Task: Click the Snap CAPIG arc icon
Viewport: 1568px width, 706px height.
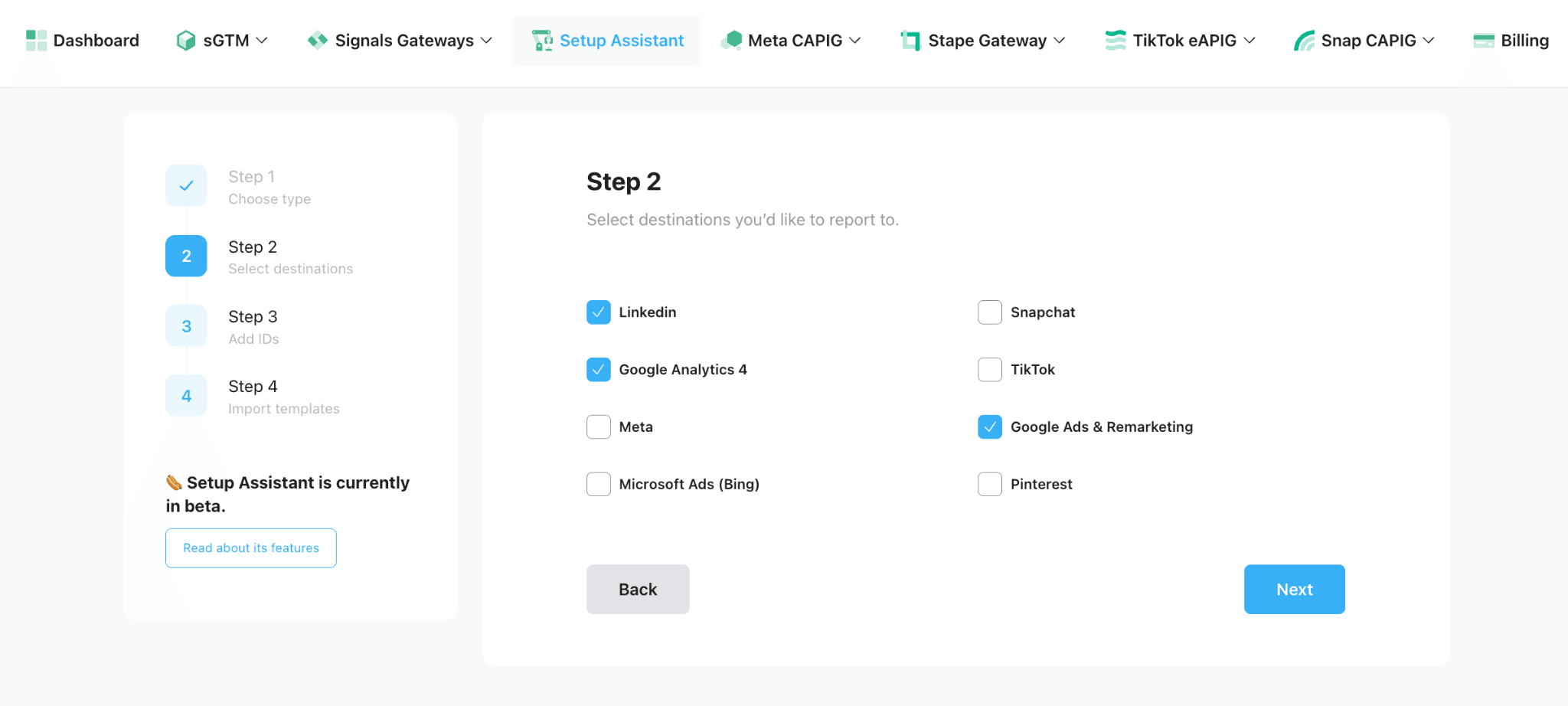Action: 1304,41
